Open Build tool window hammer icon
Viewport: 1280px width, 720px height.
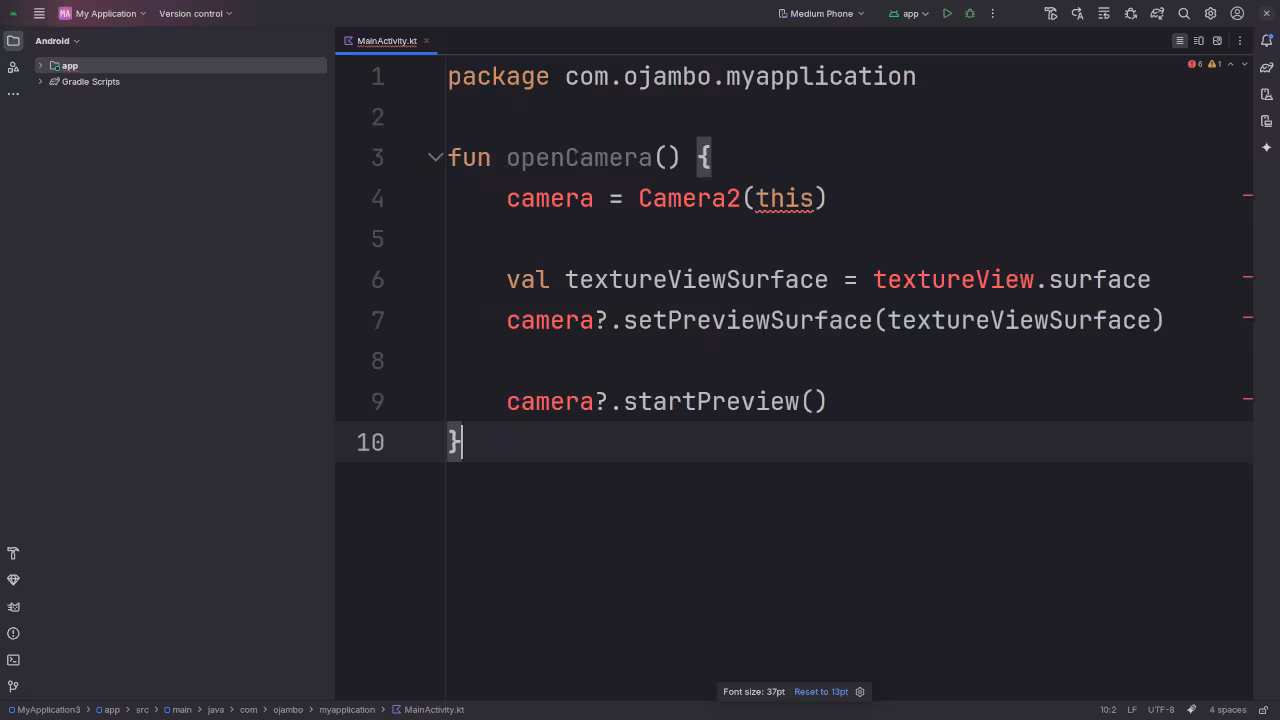(x=13, y=553)
